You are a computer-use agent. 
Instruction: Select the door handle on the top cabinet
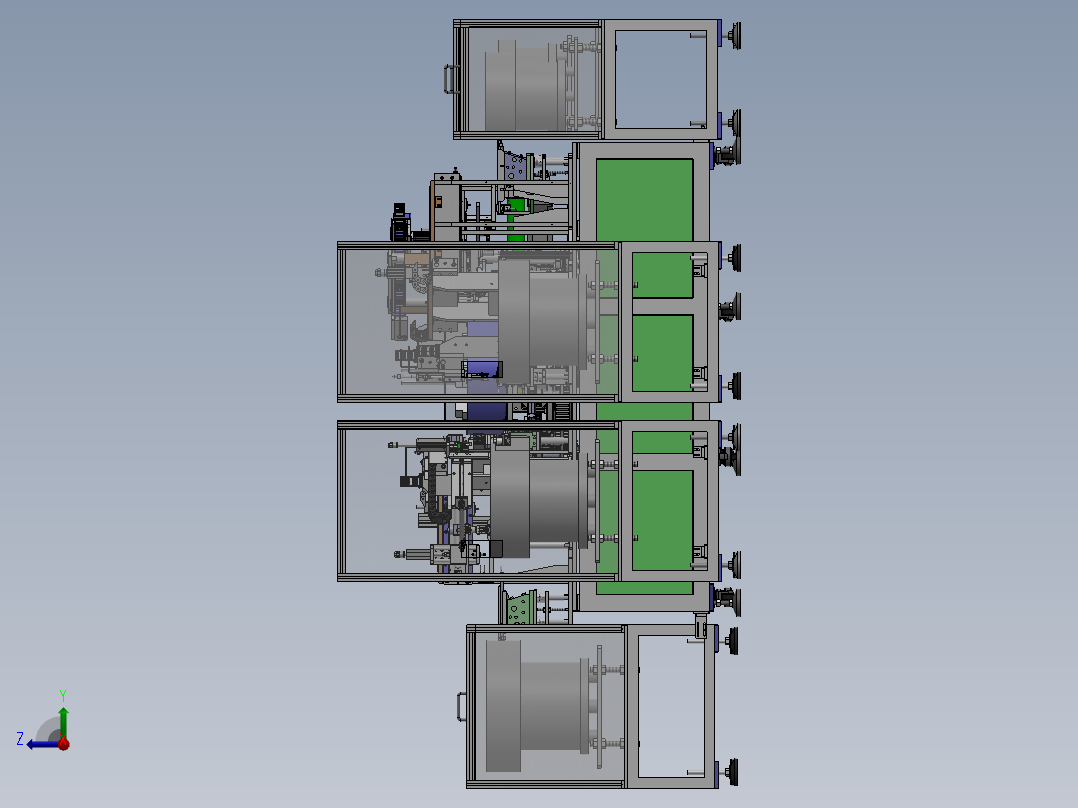pyautogui.click(x=451, y=79)
